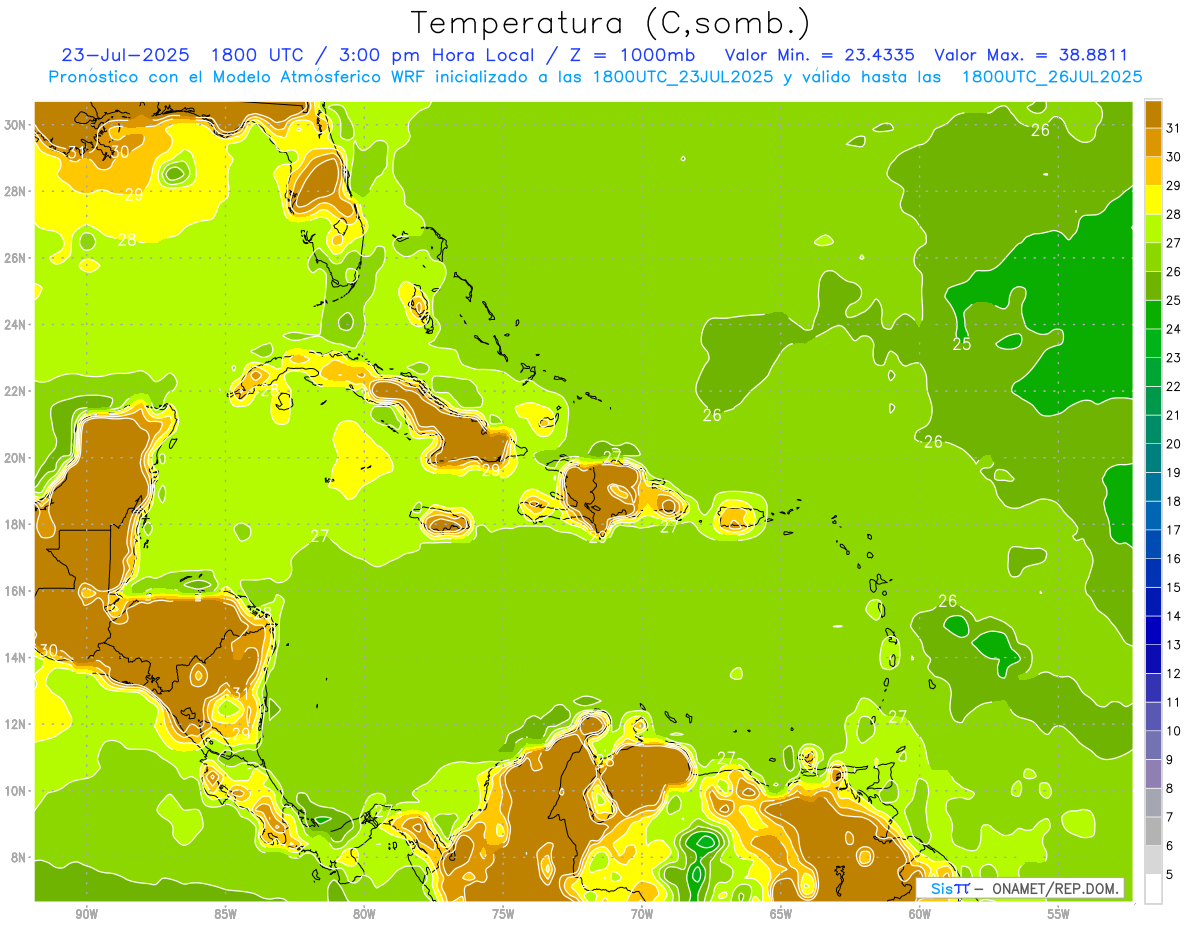The width and height of the screenshot is (1200, 927).
Task: Click the color bar label 24
Action: (1173, 329)
